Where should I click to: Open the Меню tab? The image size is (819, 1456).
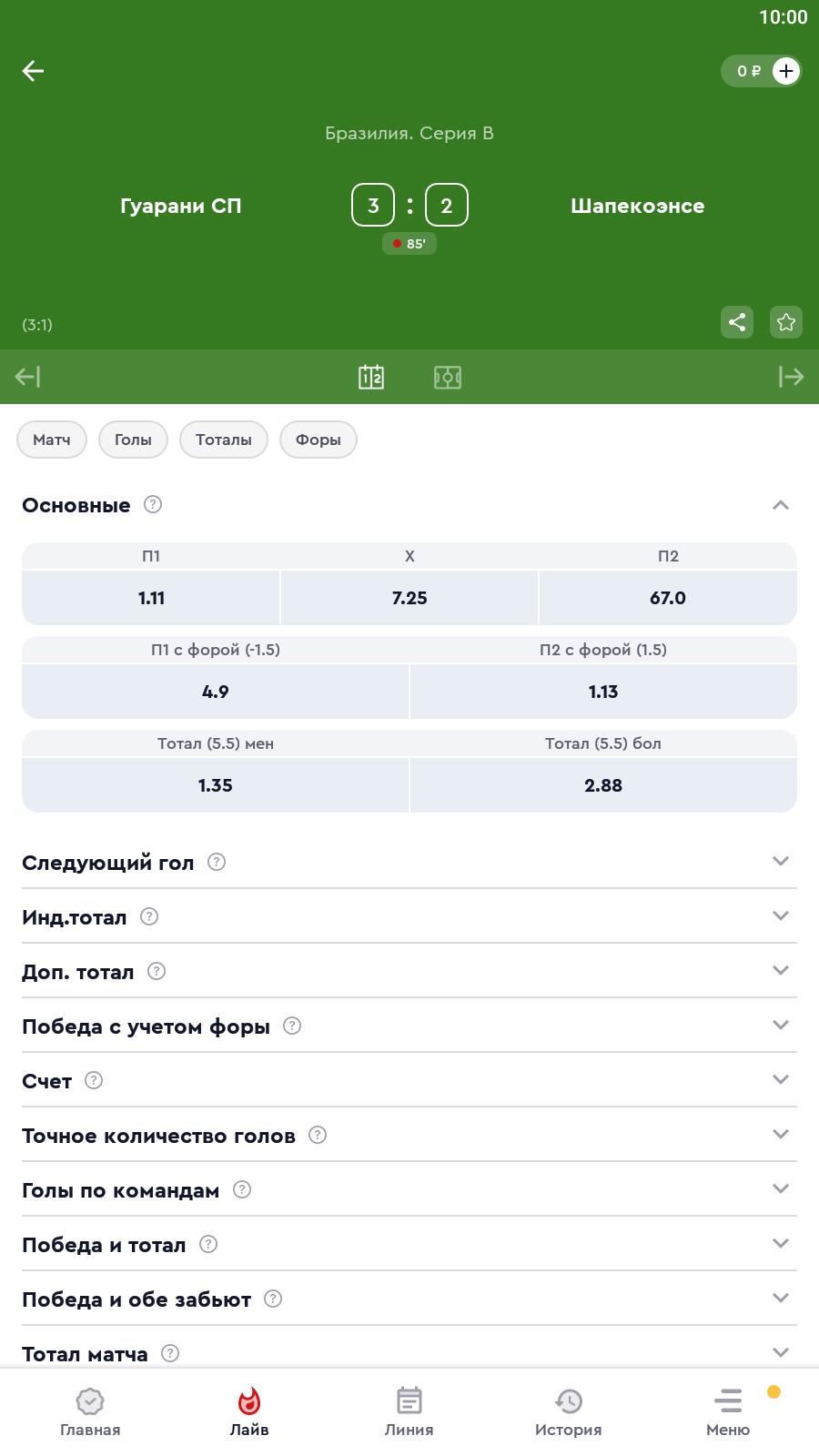(x=728, y=1411)
